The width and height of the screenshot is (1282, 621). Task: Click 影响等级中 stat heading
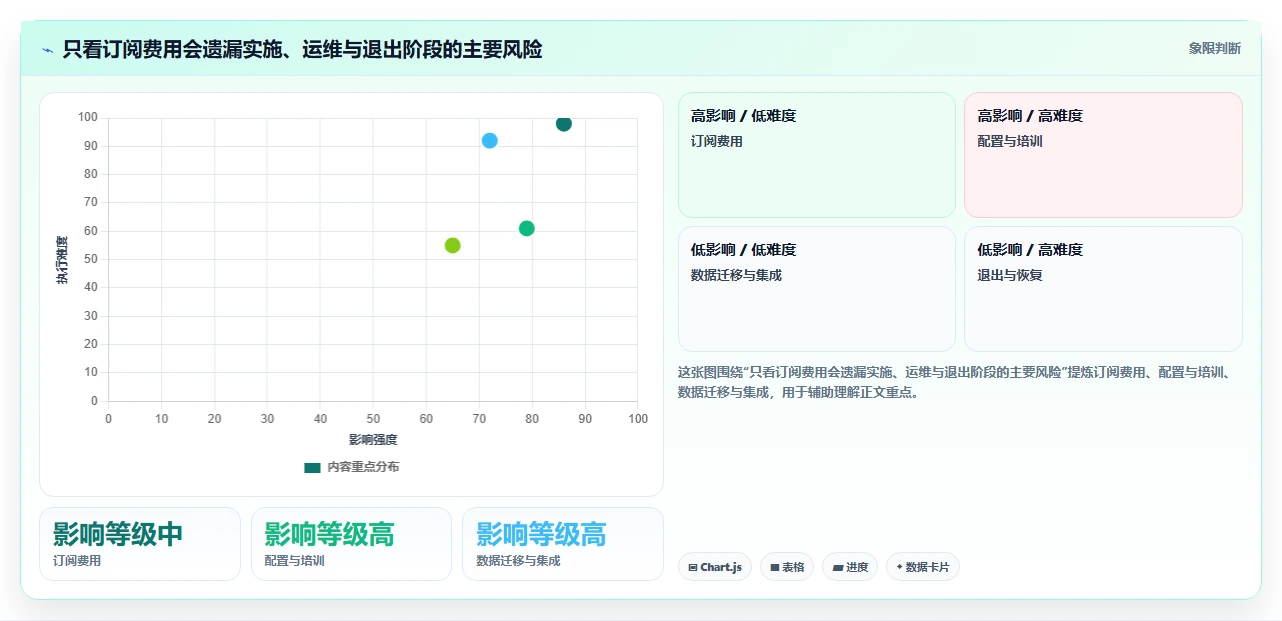[118, 535]
